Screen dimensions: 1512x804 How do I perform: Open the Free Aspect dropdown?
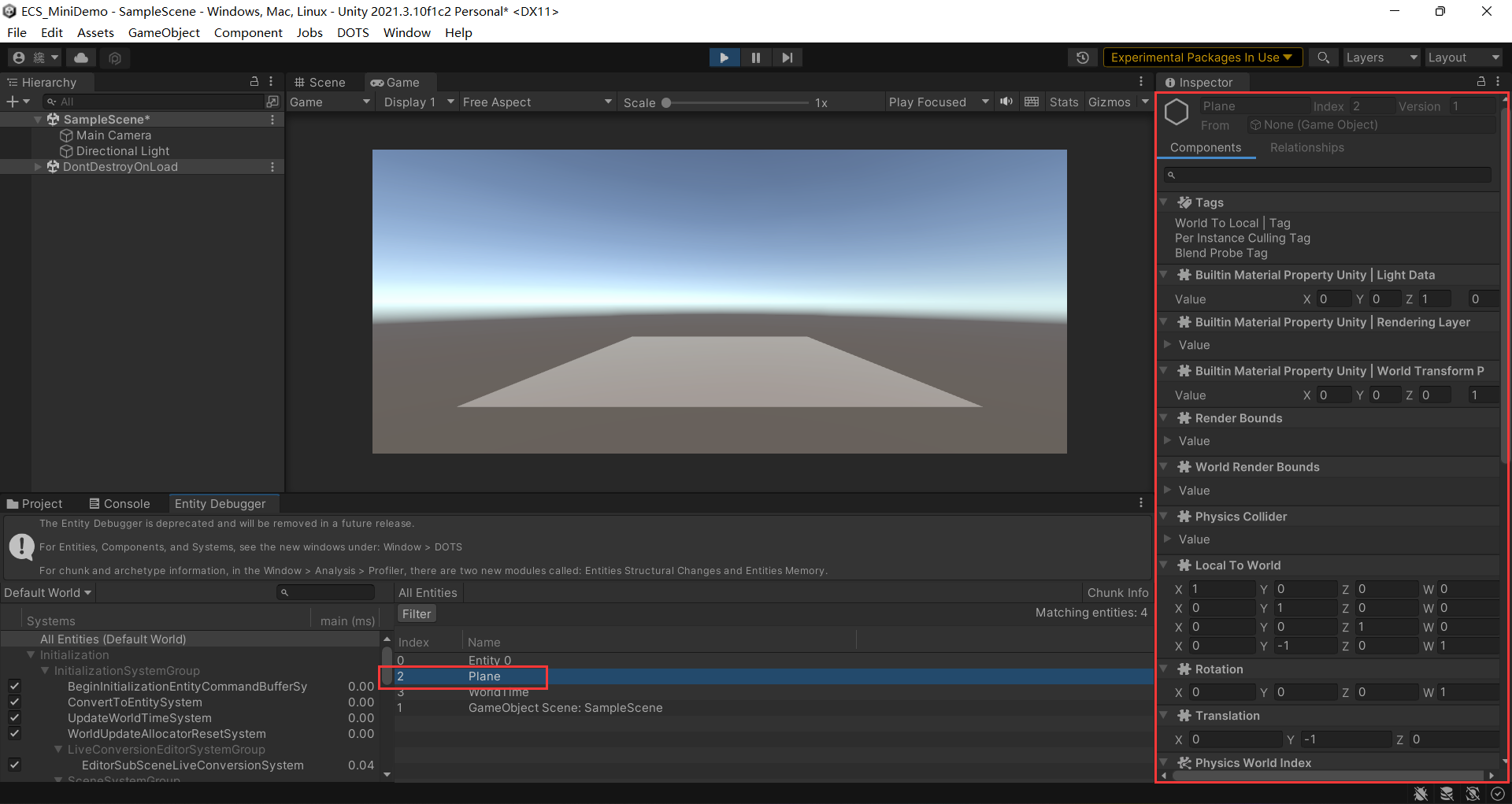[x=537, y=102]
